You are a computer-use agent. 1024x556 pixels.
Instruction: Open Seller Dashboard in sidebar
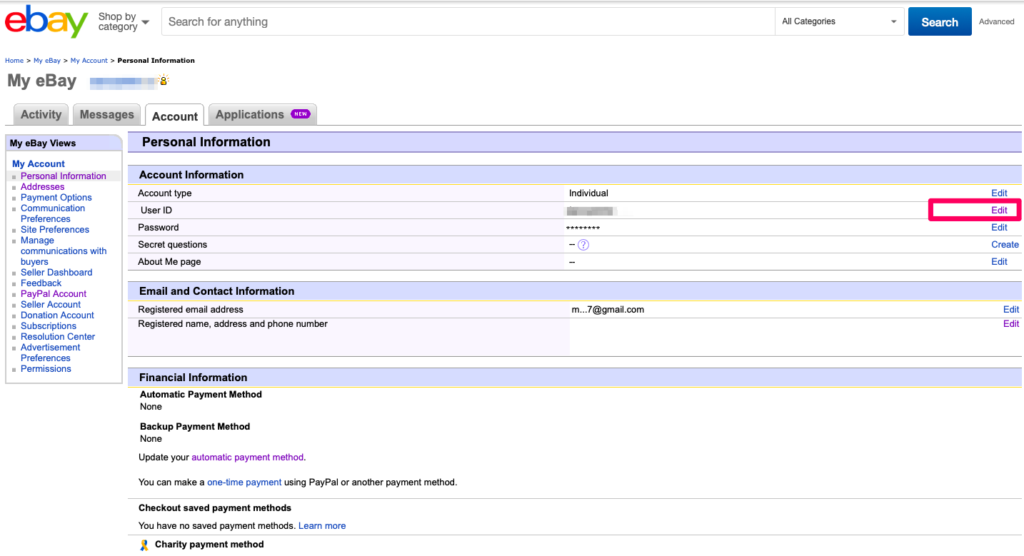[x=56, y=272]
